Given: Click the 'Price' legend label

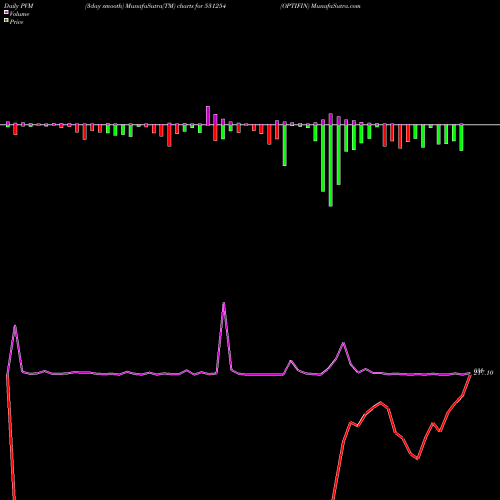Looking at the screenshot, I should pos(16,22).
